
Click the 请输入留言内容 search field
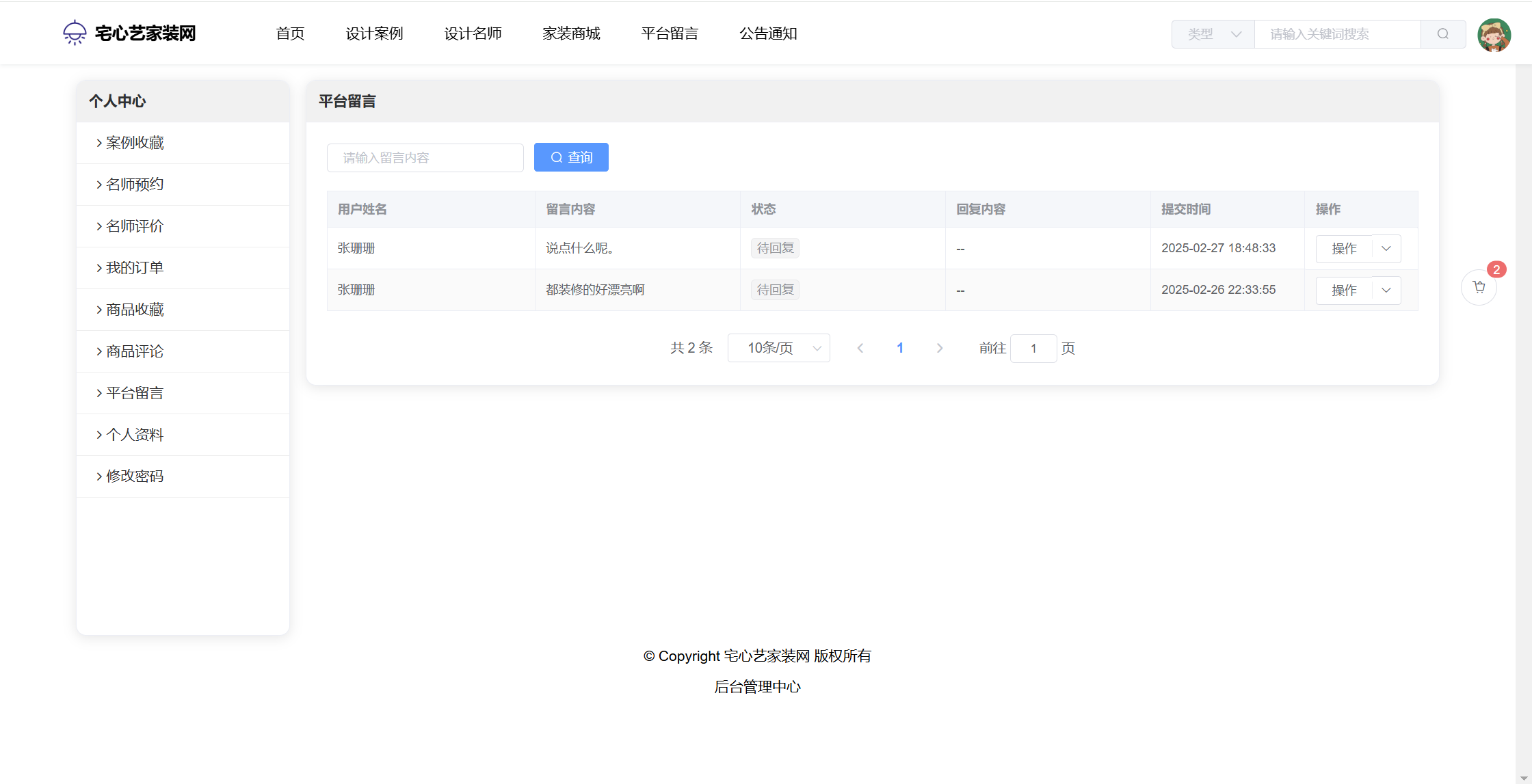click(425, 158)
